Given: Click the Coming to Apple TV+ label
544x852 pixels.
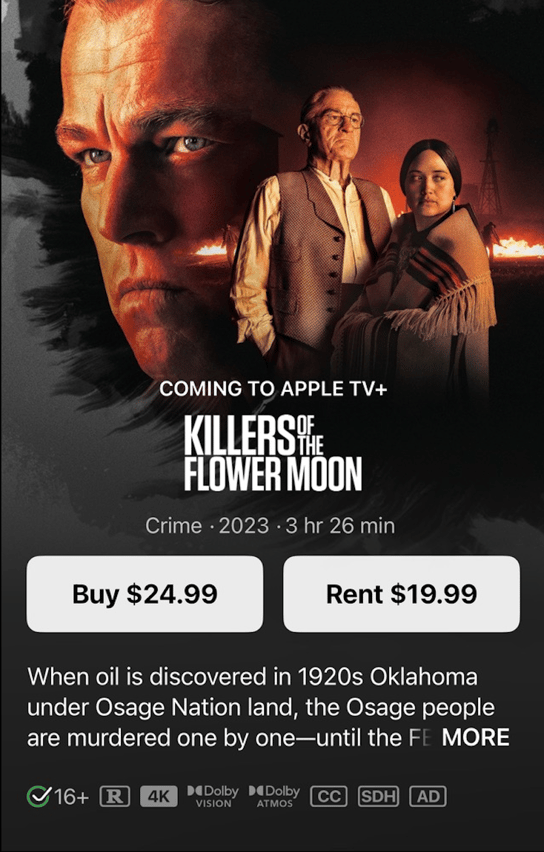Looking at the screenshot, I should [273, 389].
